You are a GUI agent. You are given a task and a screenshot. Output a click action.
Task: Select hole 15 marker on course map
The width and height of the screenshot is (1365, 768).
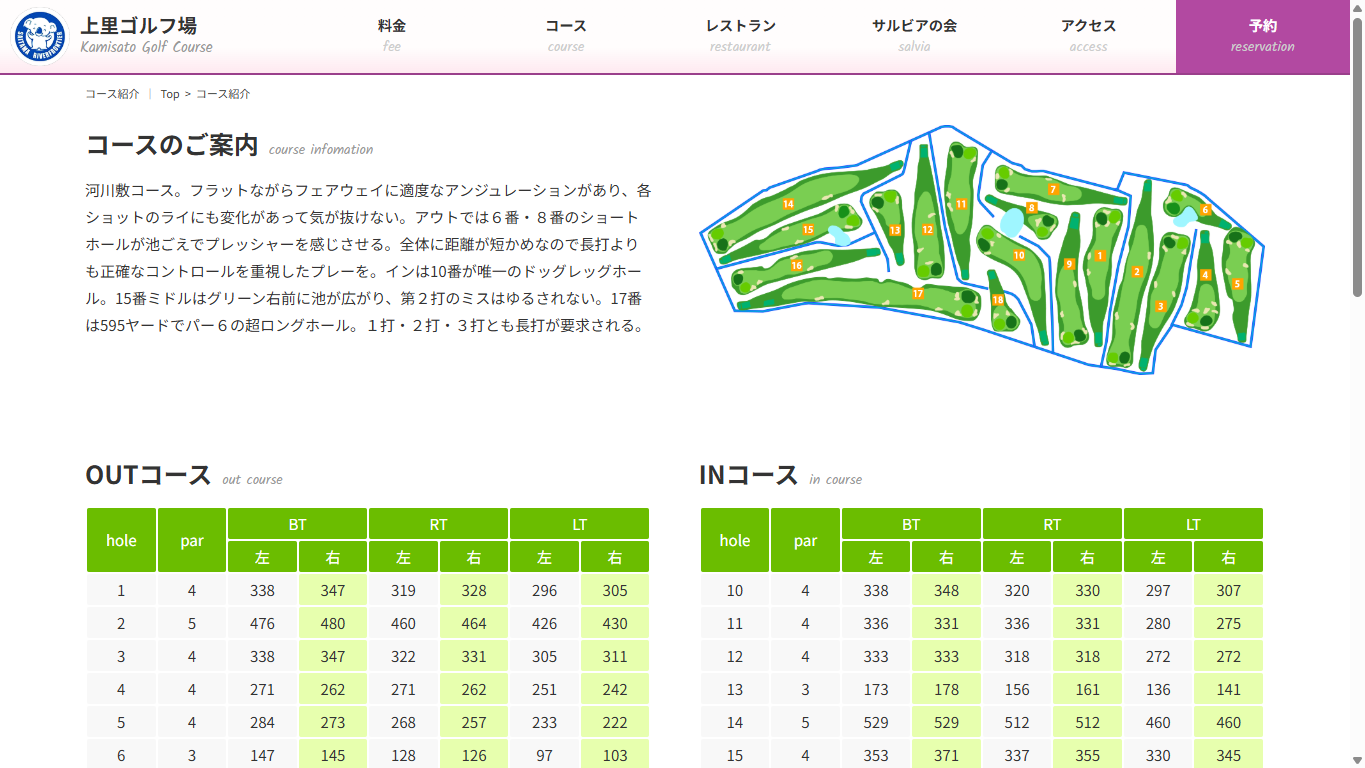point(808,229)
